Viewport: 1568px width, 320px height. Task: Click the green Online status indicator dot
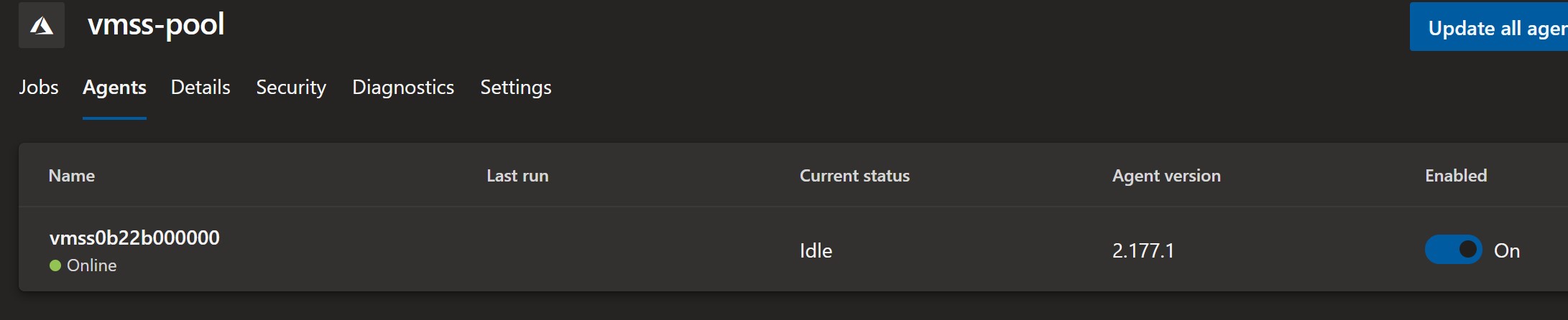click(x=55, y=265)
